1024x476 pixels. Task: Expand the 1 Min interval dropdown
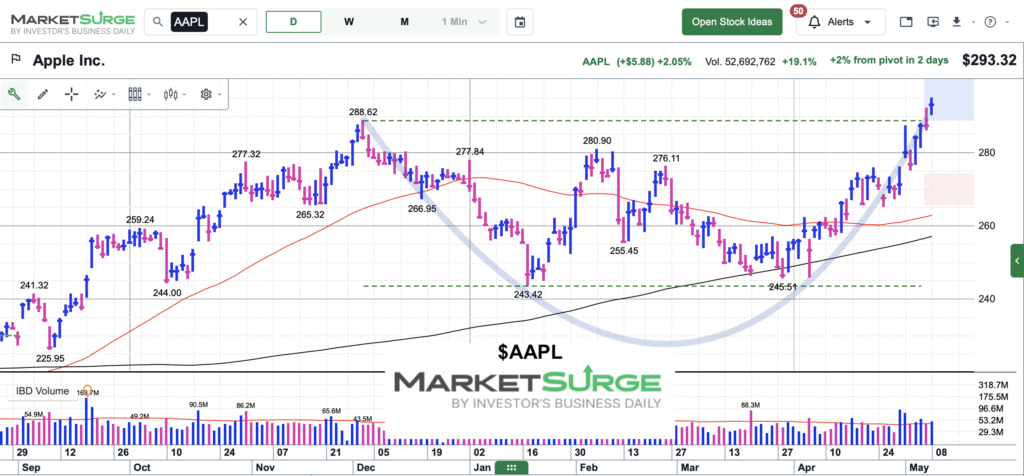(483, 22)
